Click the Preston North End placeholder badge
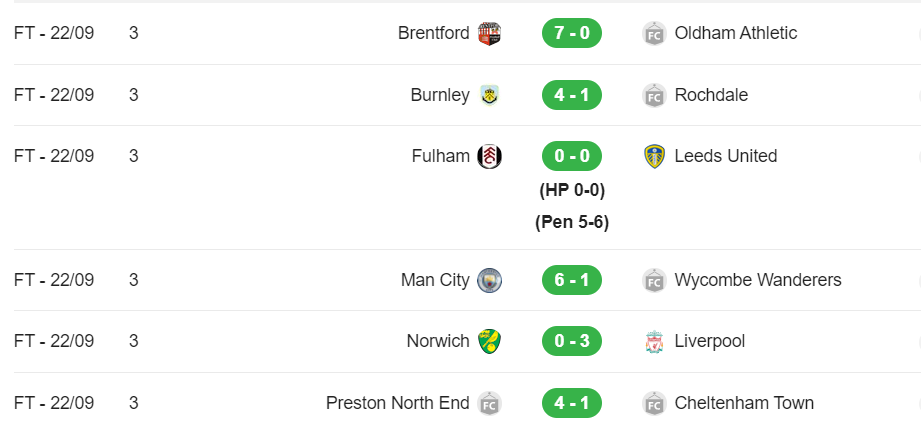 point(489,403)
